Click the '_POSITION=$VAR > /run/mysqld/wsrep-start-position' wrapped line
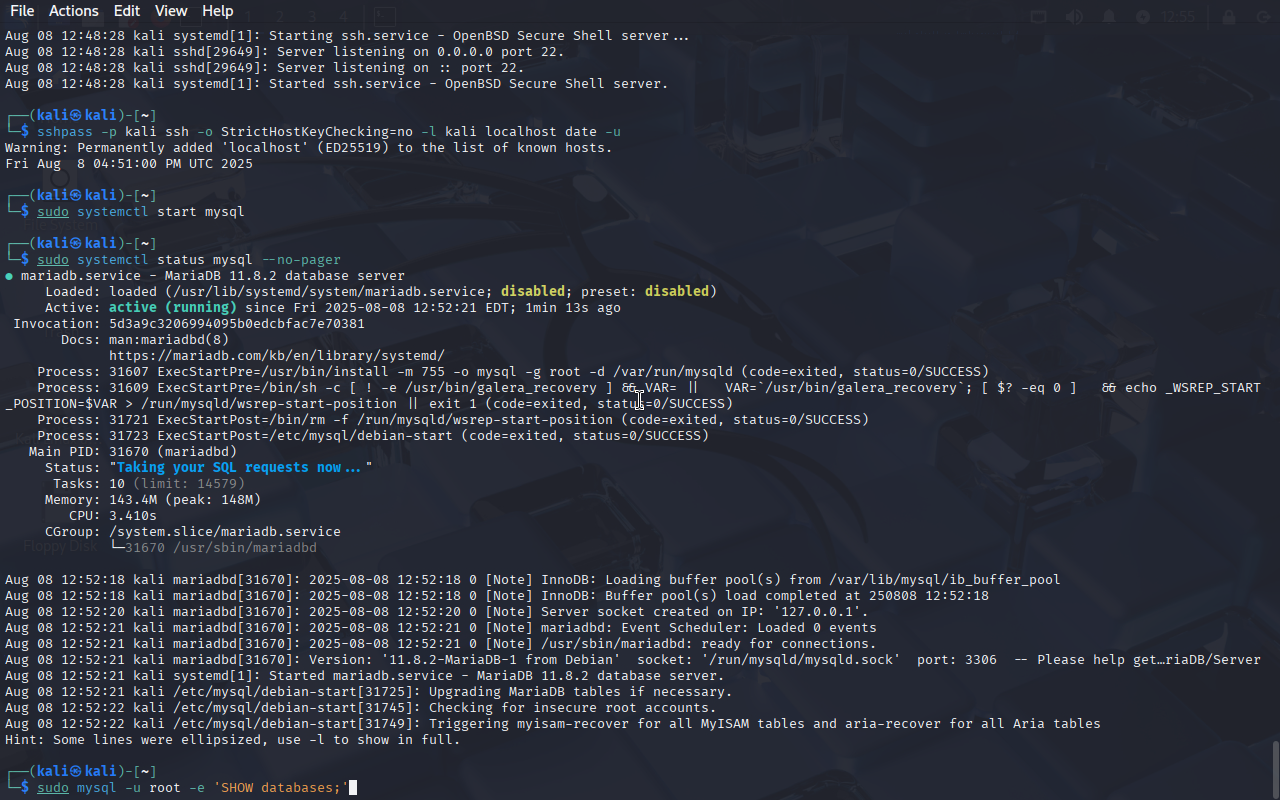 [369, 403]
